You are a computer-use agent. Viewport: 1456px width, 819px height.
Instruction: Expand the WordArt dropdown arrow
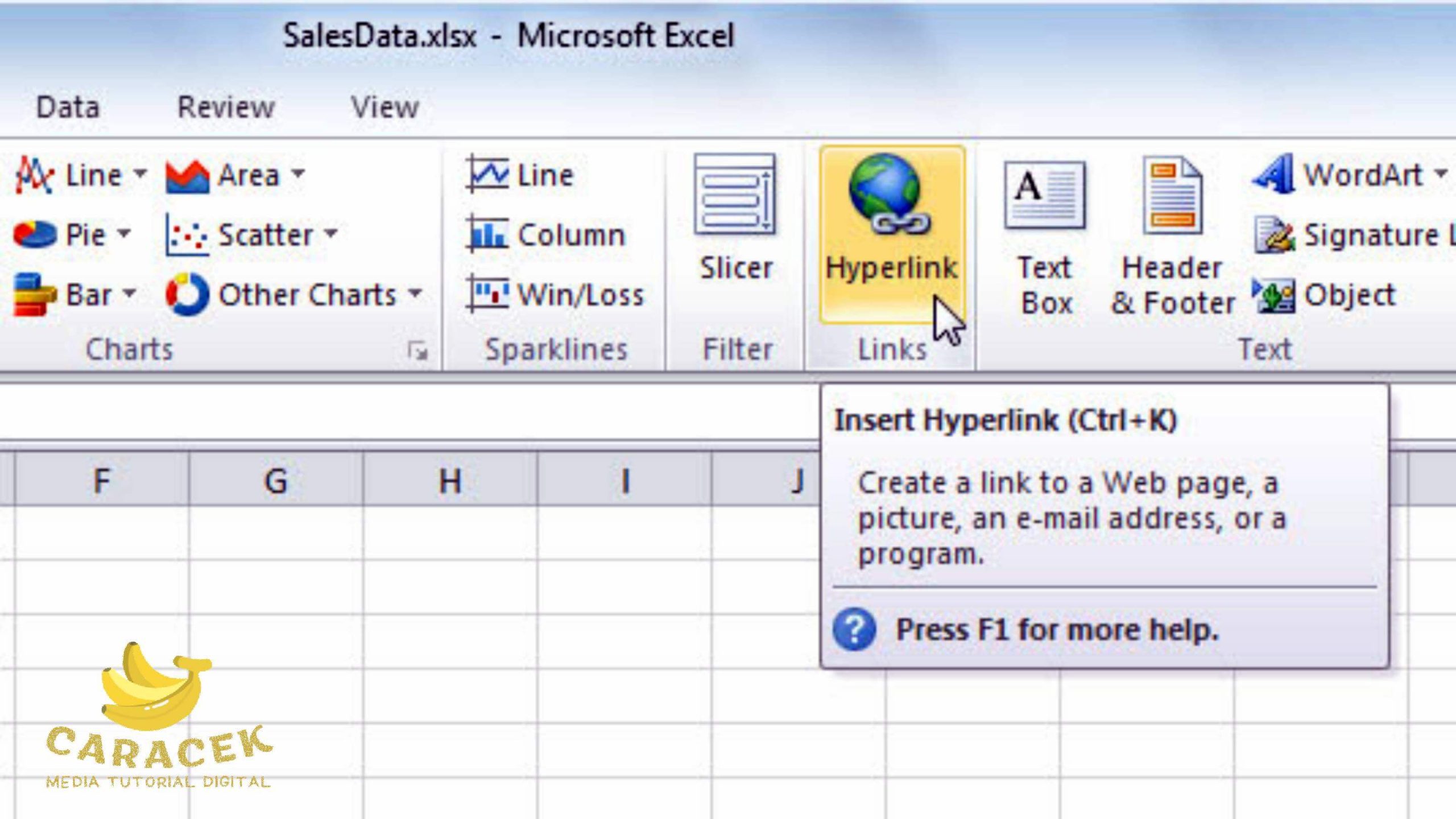(1441, 173)
